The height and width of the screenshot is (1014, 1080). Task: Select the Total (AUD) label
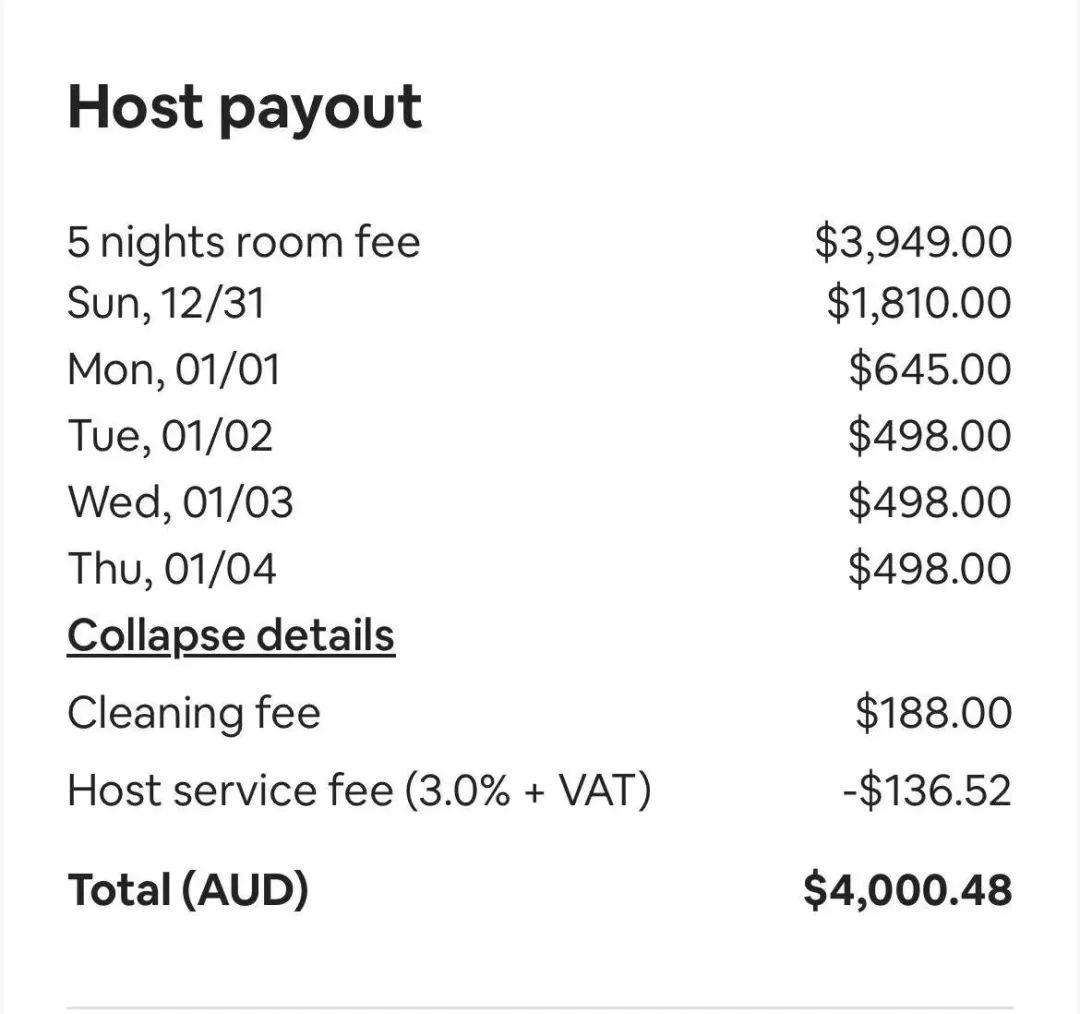(x=188, y=889)
